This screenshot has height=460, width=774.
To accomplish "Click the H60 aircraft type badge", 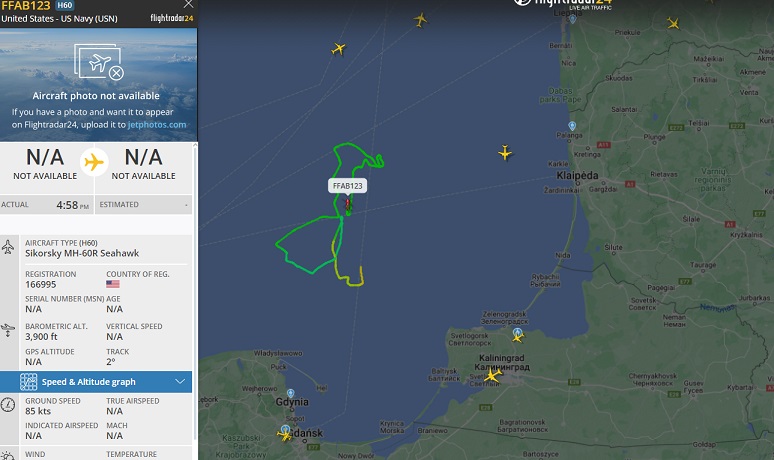I will click(65, 5).
